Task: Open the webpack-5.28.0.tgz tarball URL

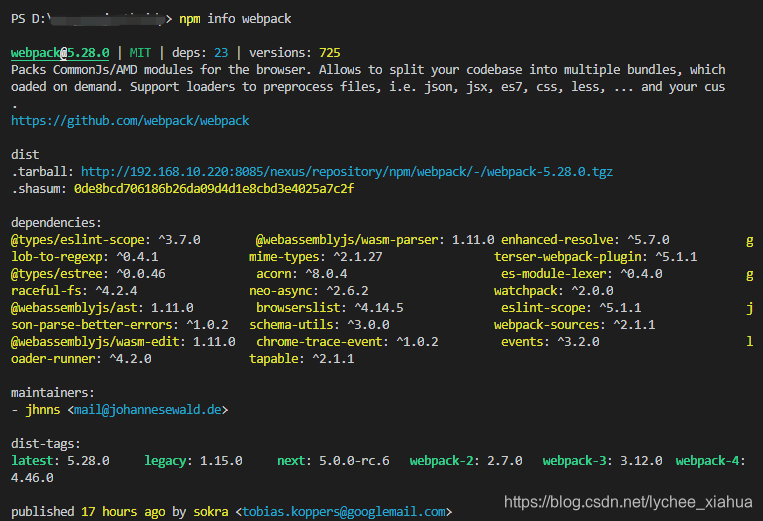Action: coord(346,172)
